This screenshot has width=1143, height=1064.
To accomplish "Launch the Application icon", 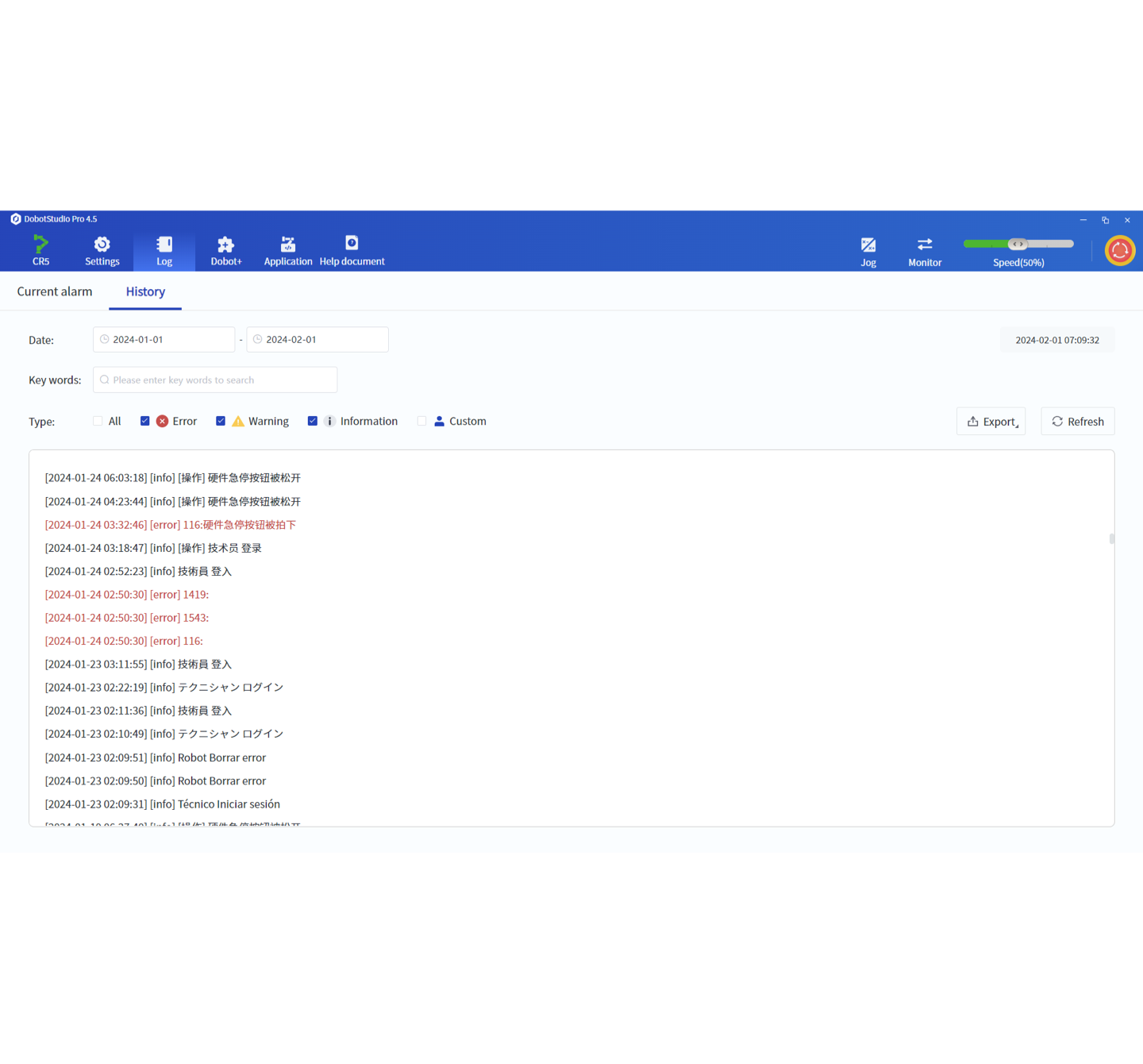I will point(288,245).
